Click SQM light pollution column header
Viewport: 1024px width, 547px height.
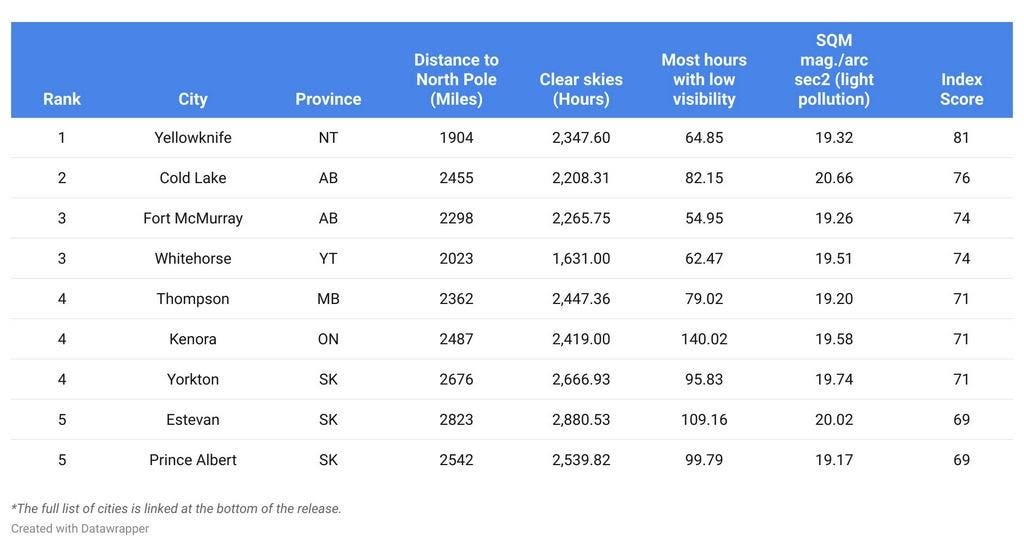click(834, 70)
